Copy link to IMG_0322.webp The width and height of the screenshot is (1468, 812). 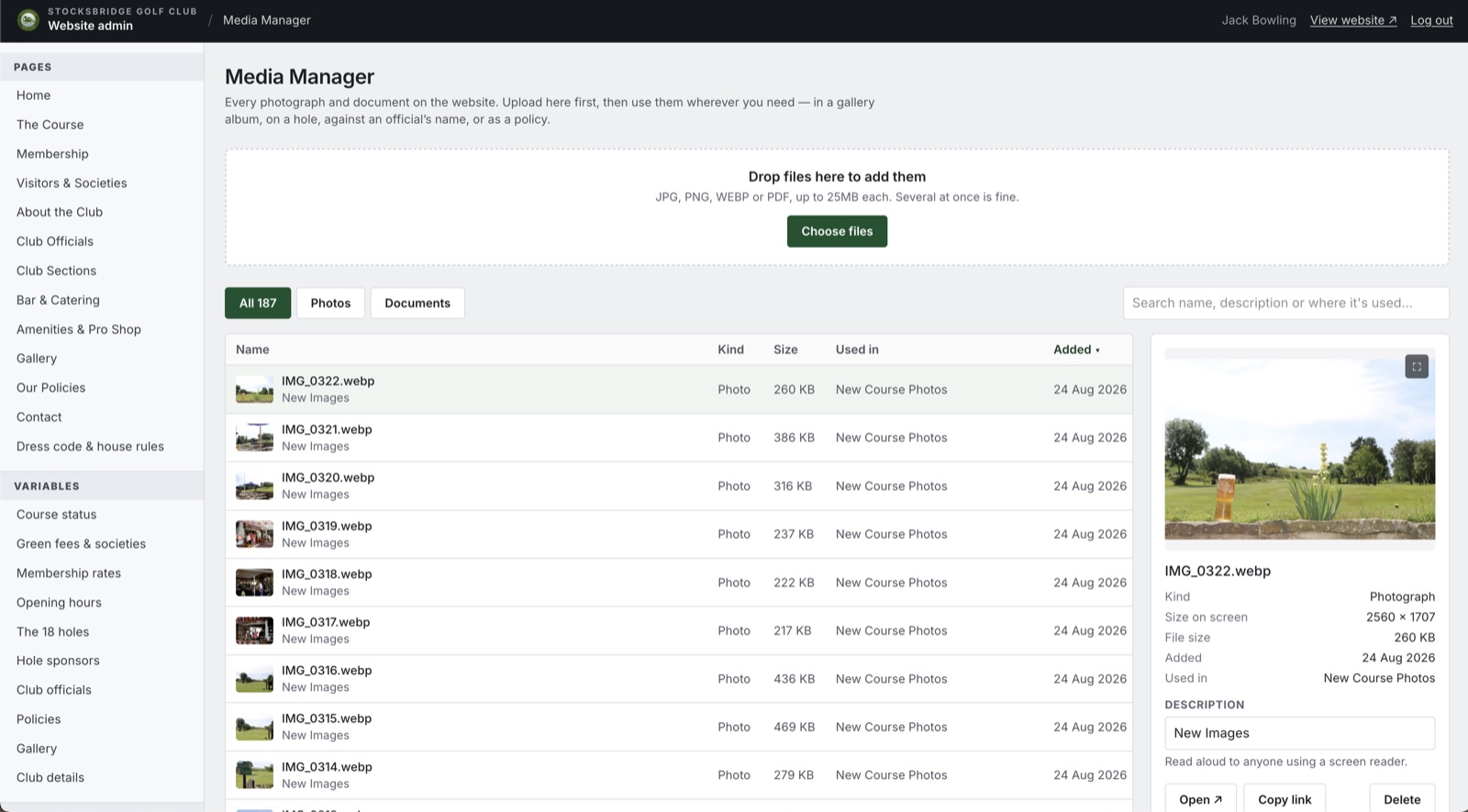[x=1284, y=799]
